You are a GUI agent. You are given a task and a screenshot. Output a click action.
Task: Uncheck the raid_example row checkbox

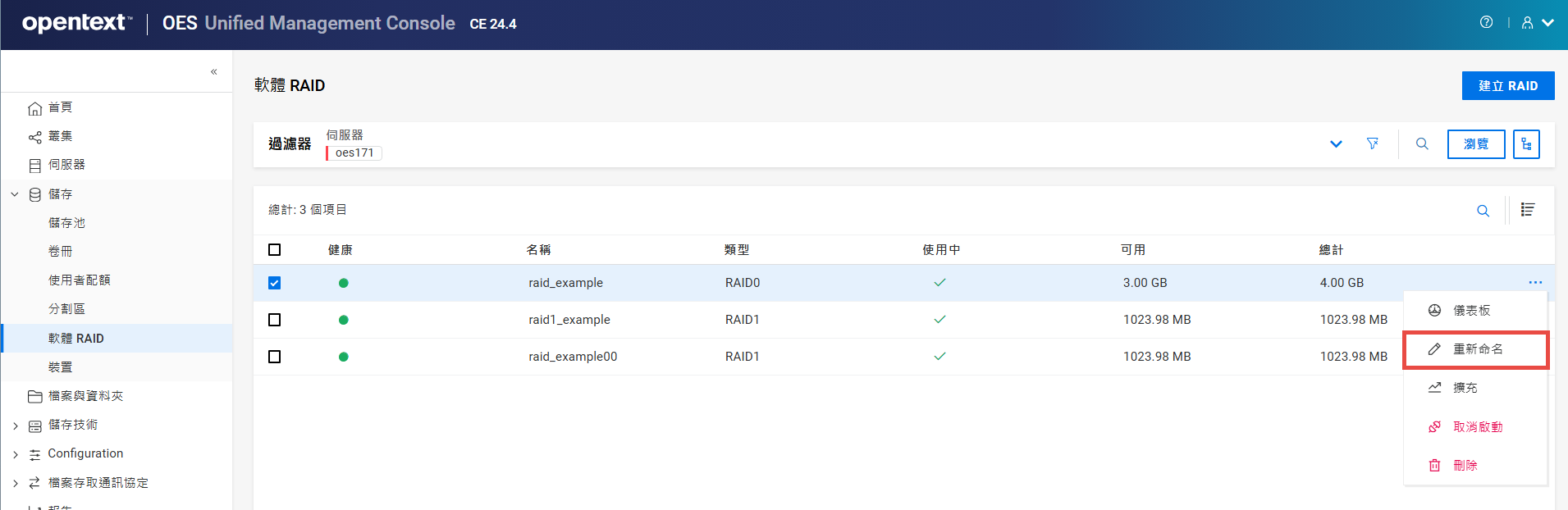click(275, 283)
